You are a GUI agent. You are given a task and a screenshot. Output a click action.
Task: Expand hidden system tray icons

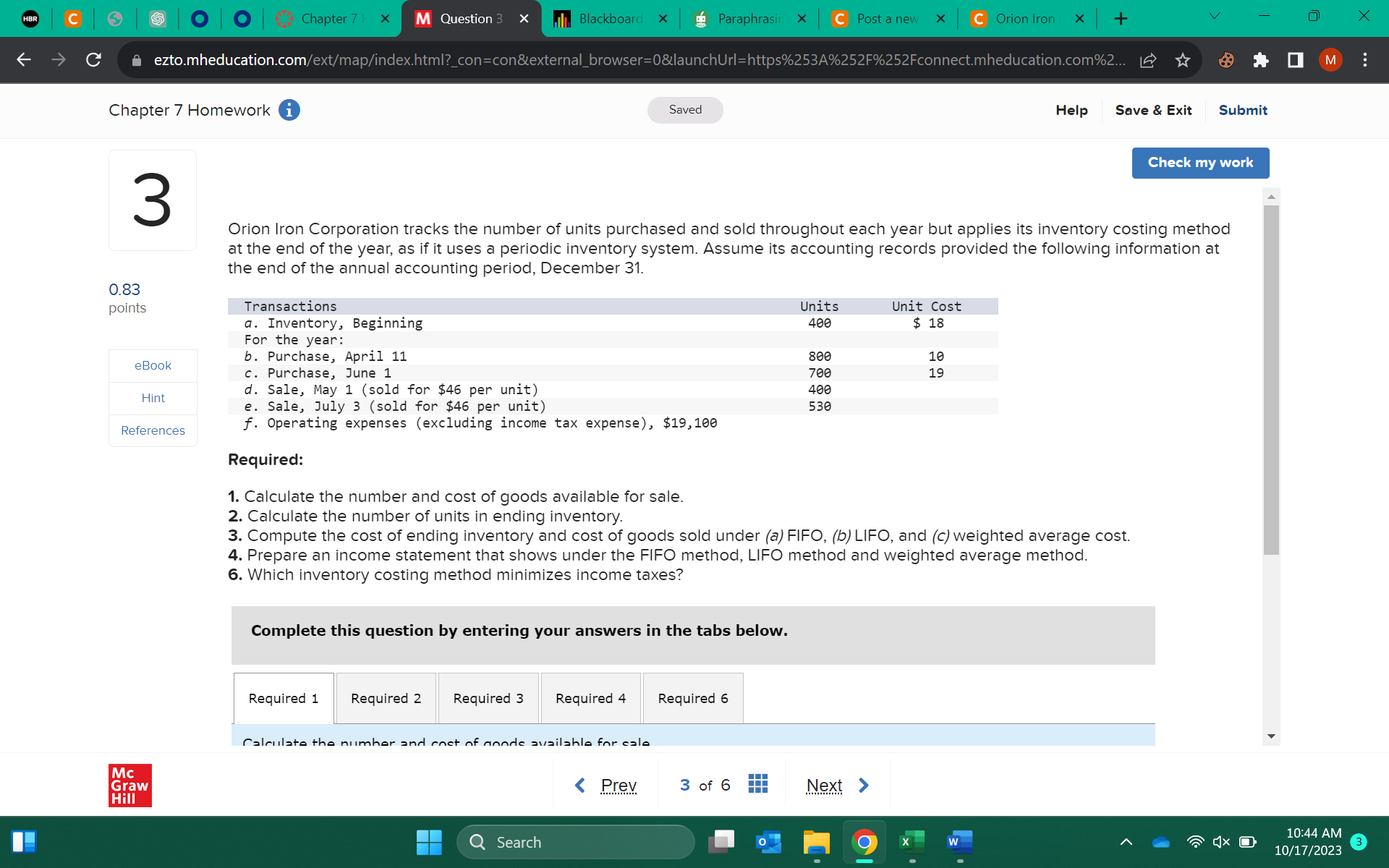pos(1126,842)
